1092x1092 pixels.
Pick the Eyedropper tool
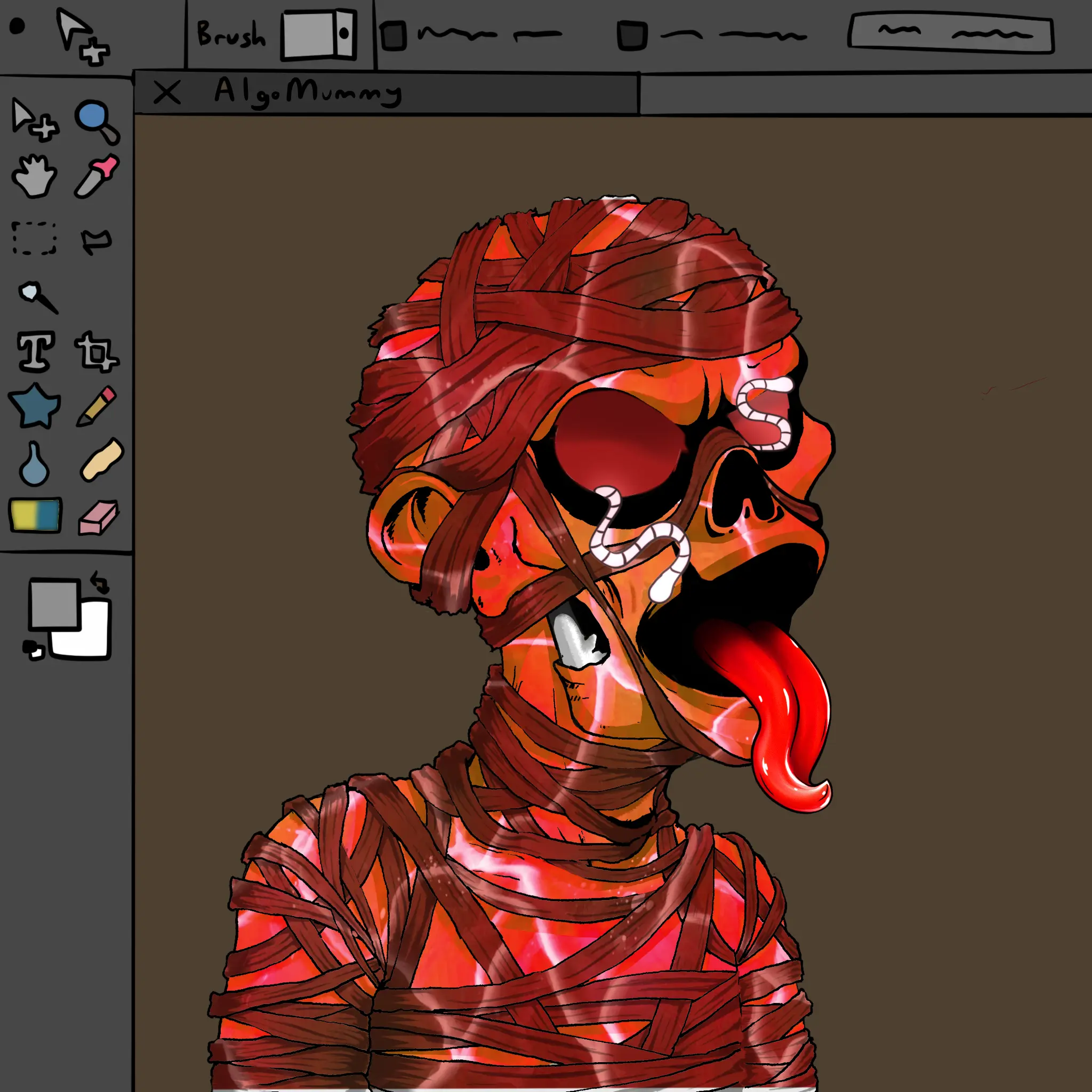pos(97,176)
